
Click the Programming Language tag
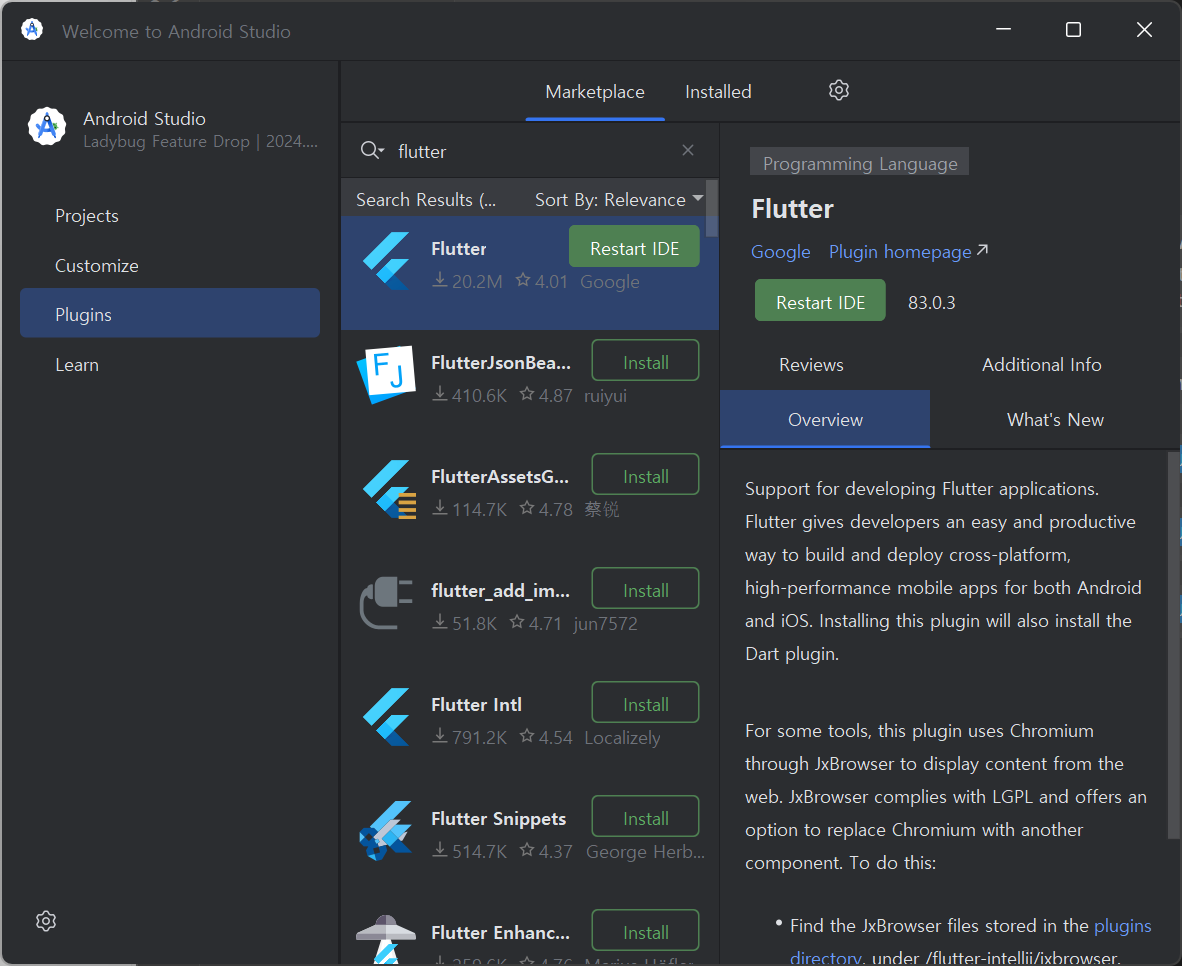[859, 163]
